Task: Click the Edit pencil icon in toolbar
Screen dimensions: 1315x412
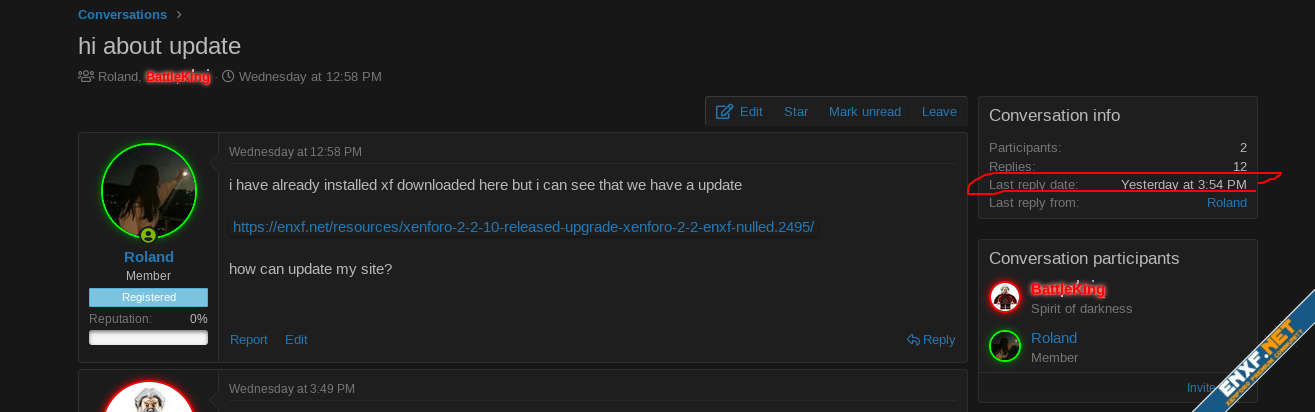Action: 725,112
